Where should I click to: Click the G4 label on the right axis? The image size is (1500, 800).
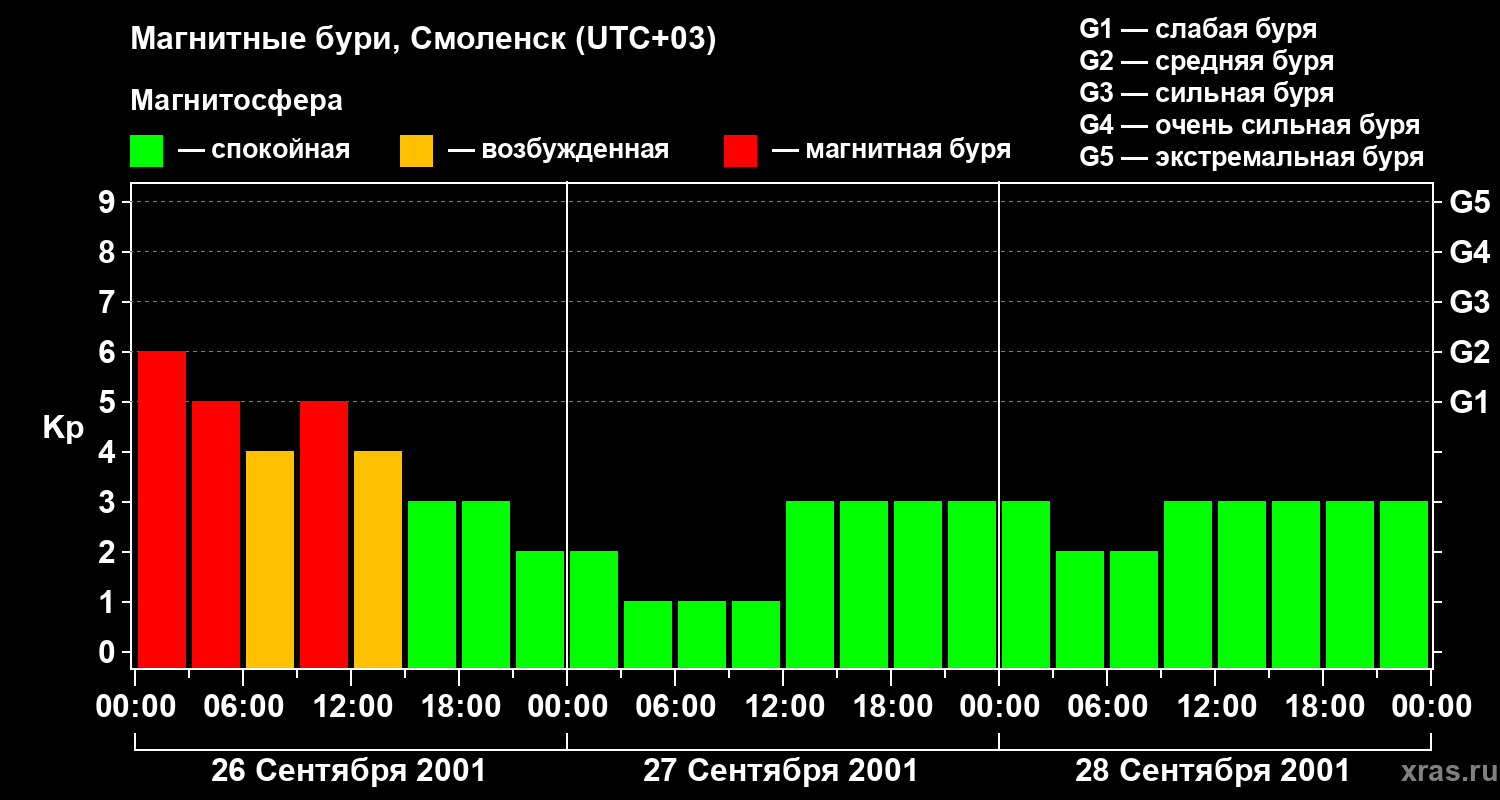click(x=1470, y=252)
